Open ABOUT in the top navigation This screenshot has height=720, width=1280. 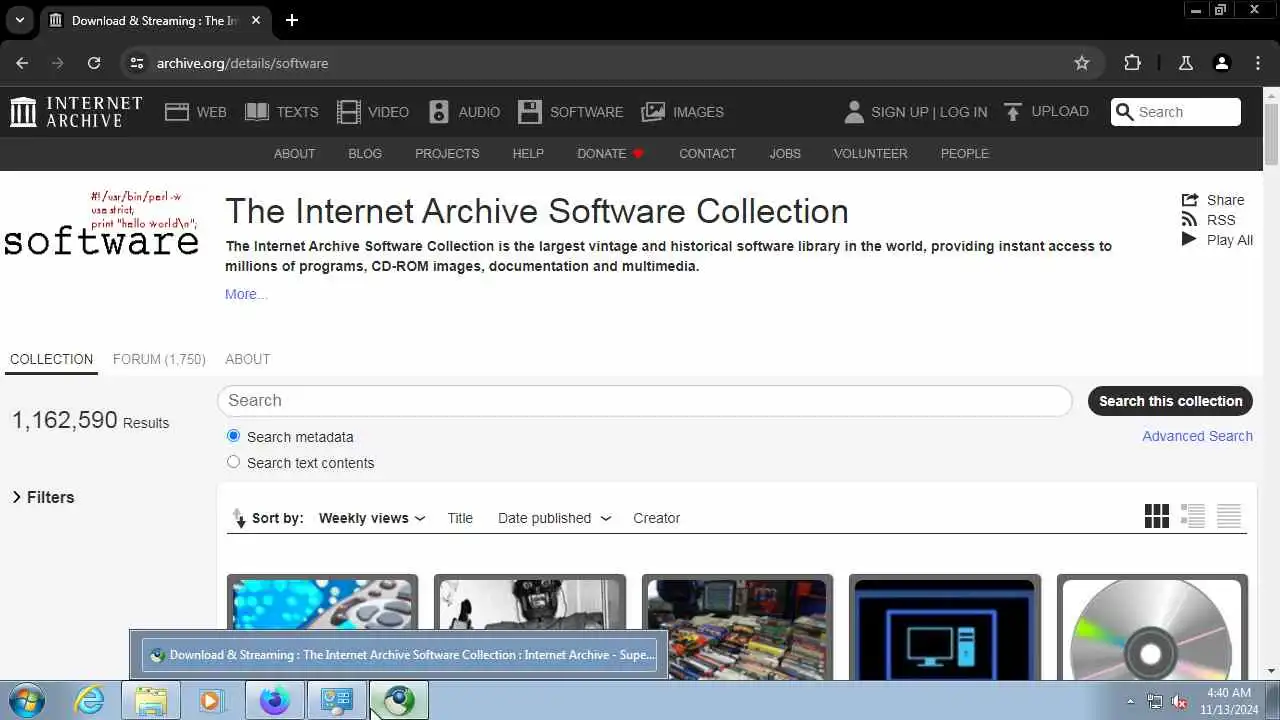pyautogui.click(x=294, y=153)
